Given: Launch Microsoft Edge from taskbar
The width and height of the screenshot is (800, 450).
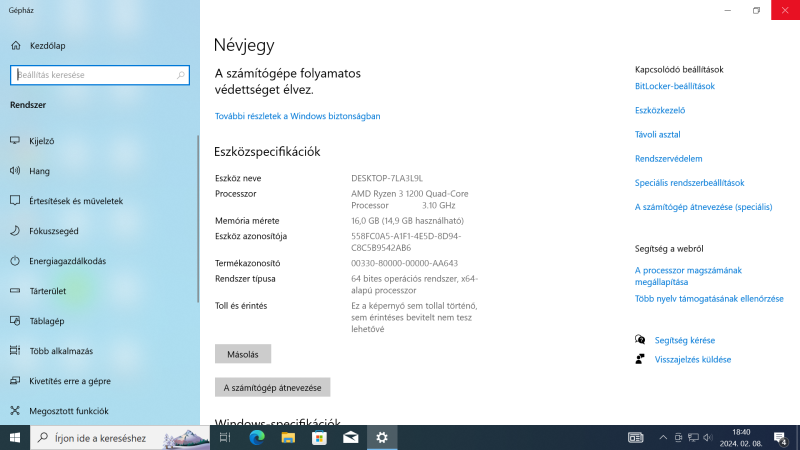Looking at the screenshot, I should pos(257,438).
